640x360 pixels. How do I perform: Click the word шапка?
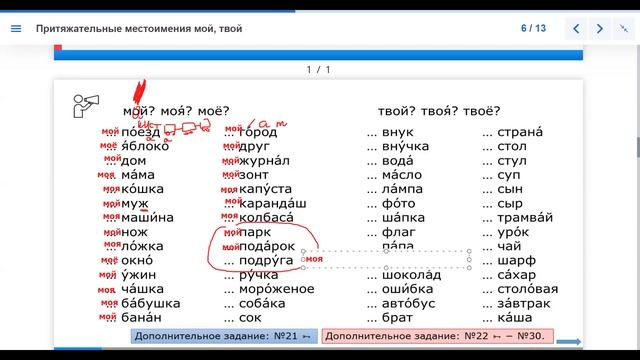pos(403,218)
